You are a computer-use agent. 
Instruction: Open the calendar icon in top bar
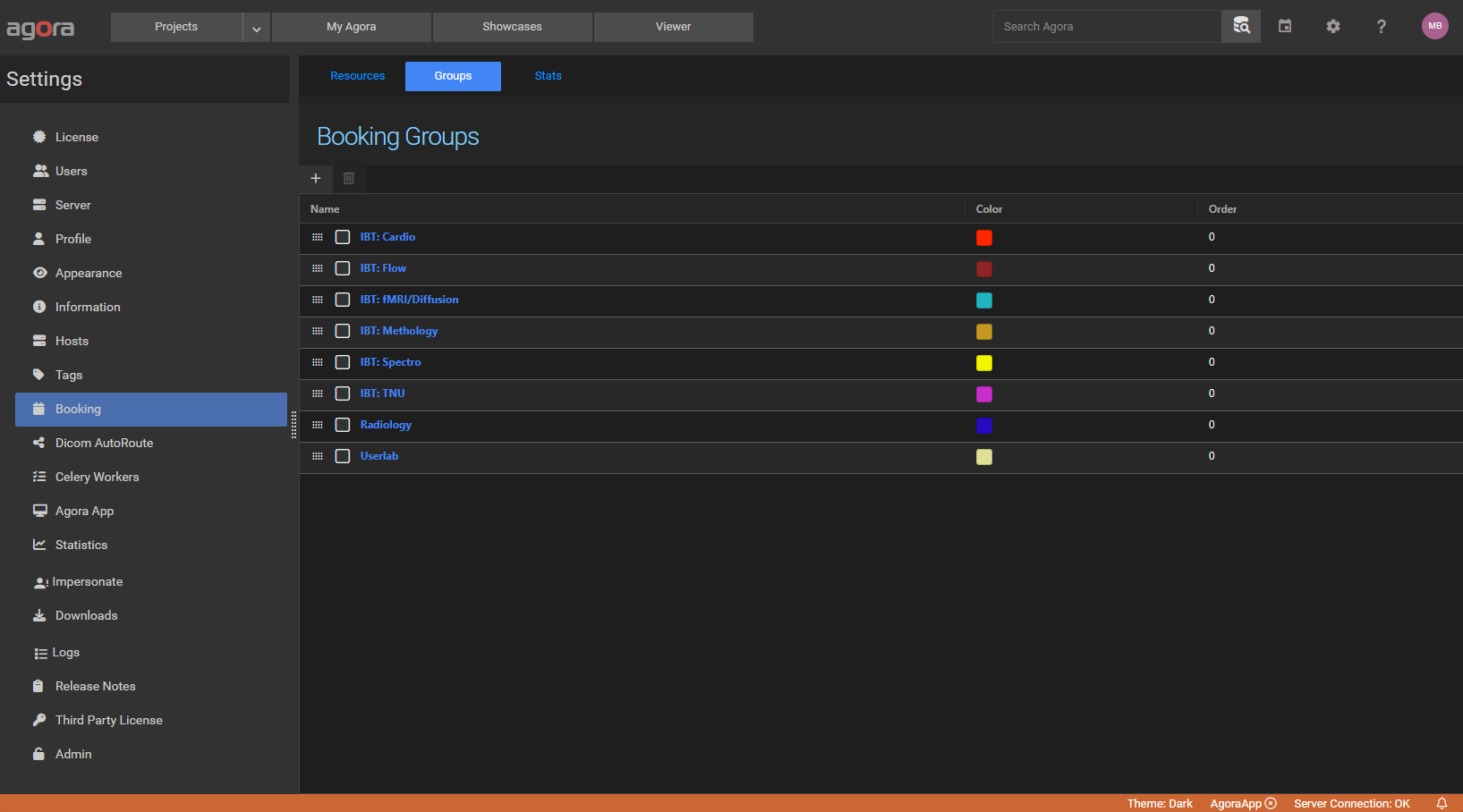click(x=1285, y=26)
